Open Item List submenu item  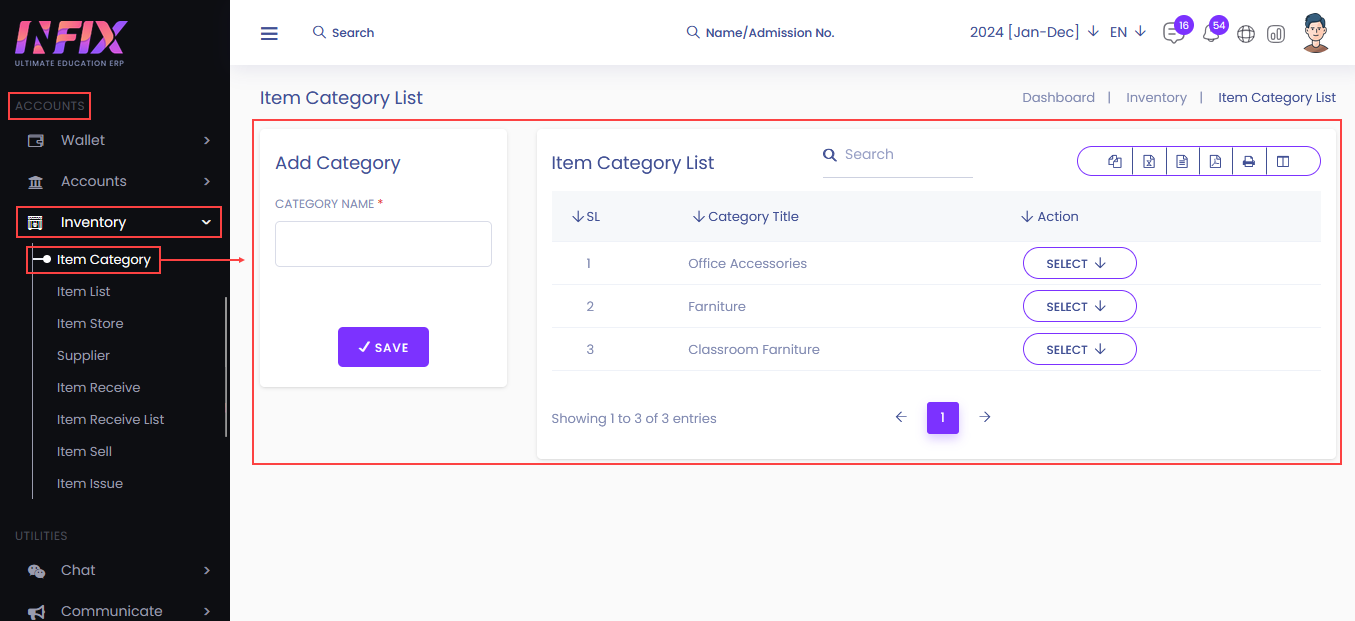coord(84,292)
